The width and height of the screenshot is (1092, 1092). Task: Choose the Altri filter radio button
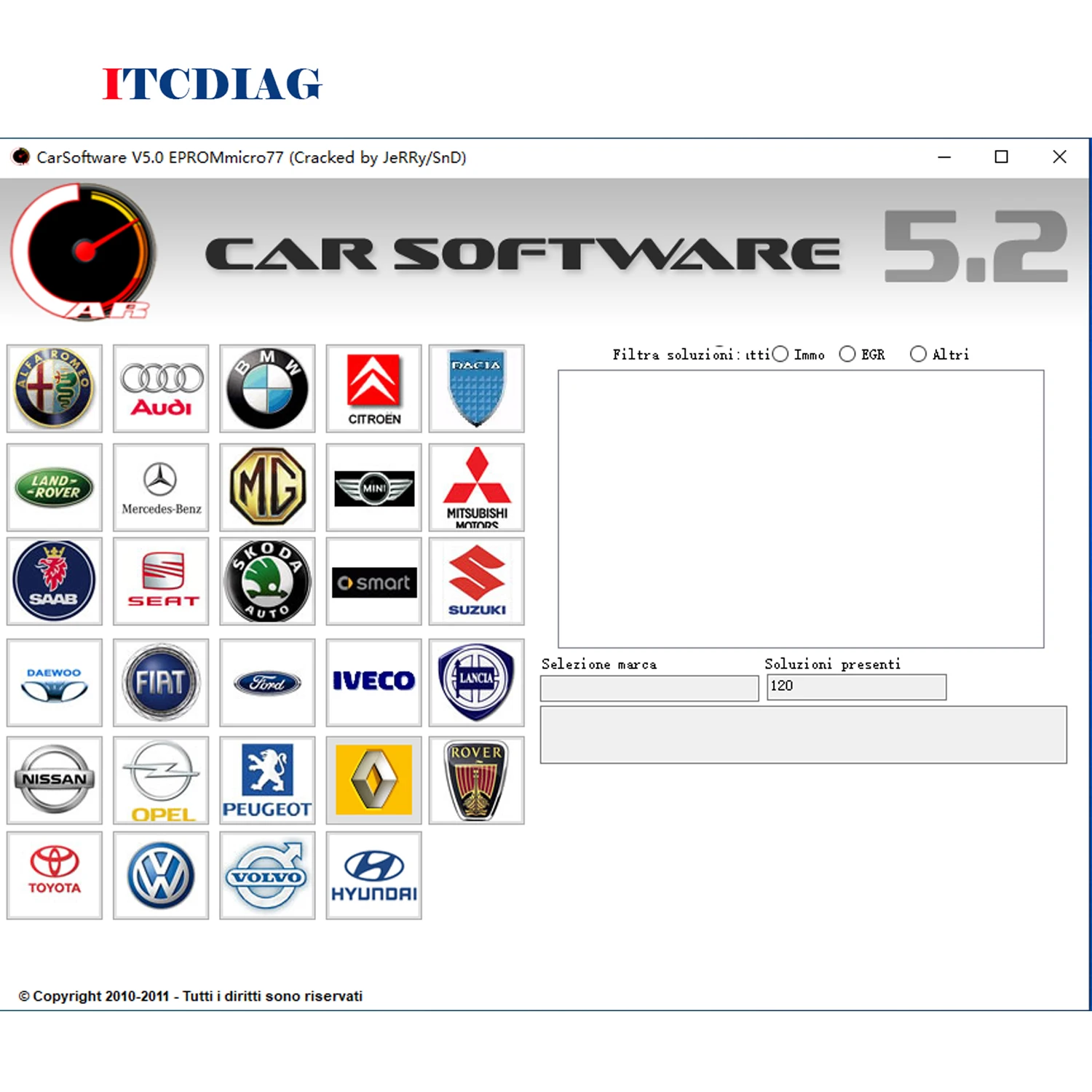(x=919, y=355)
